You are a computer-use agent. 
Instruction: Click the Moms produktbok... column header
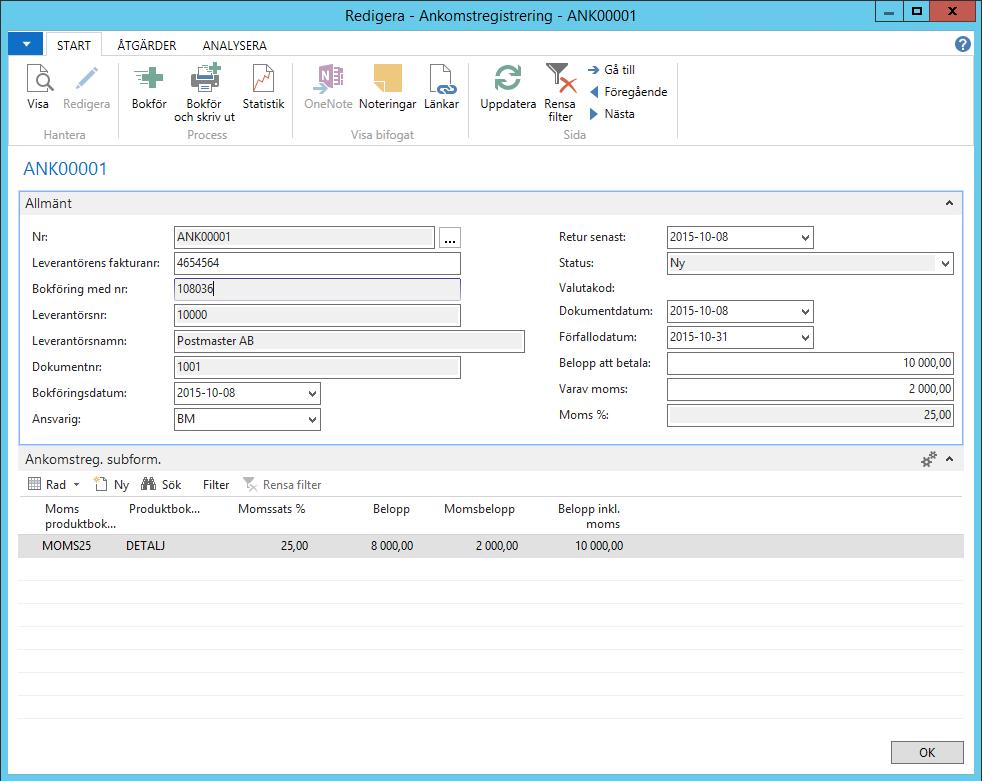pos(80,516)
